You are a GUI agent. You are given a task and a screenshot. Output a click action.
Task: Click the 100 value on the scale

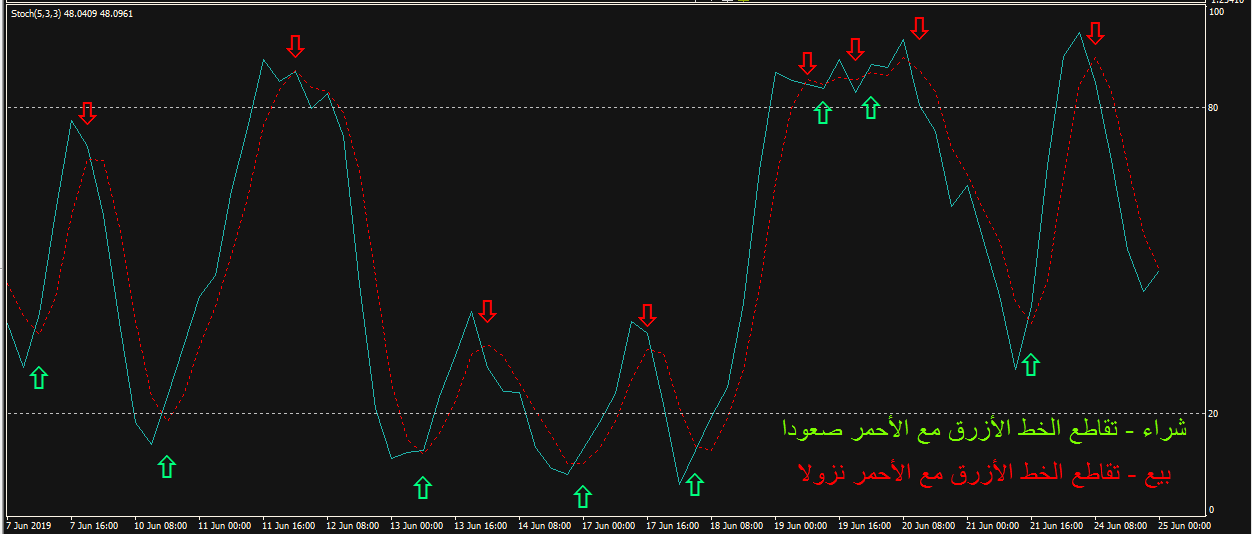coord(1217,12)
